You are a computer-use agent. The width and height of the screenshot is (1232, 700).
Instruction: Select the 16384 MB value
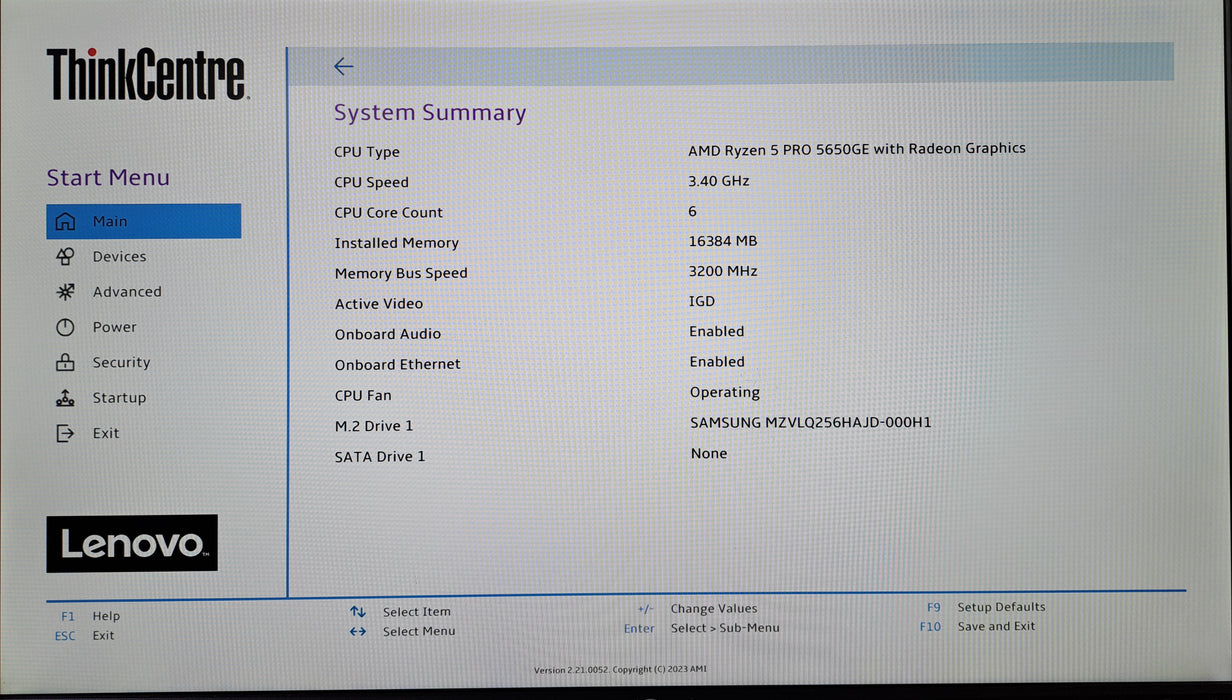pos(723,241)
